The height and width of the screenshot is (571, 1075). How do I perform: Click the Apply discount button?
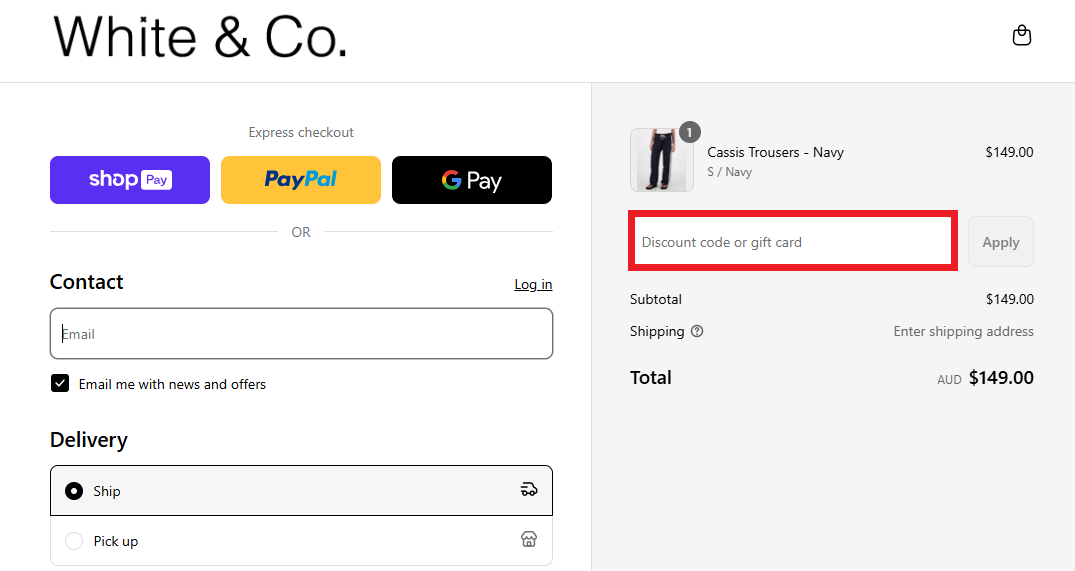click(x=1001, y=242)
